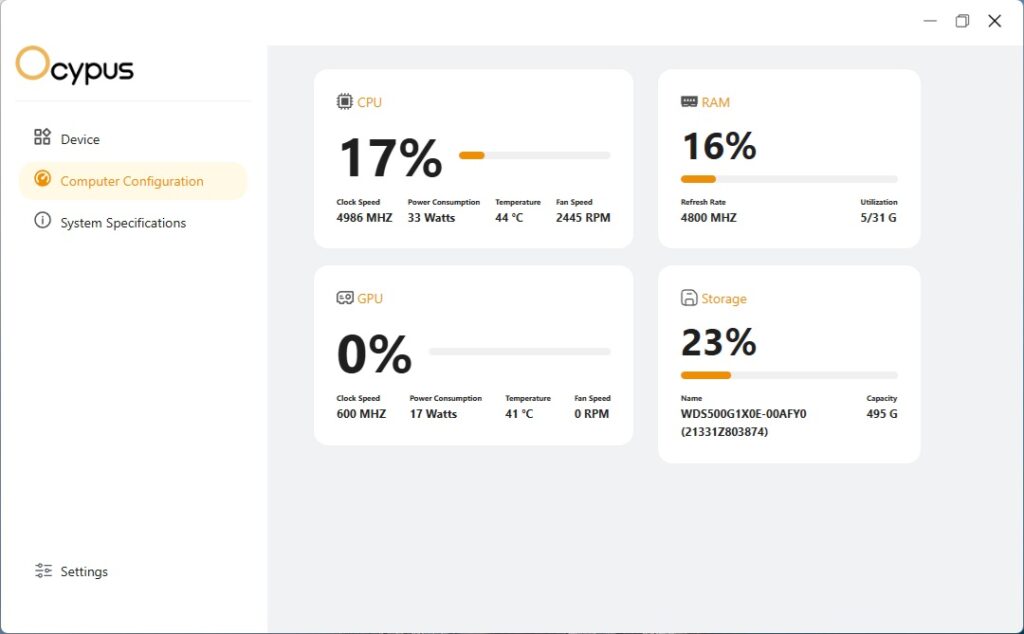Click the Storage usage progress bar

789,375
